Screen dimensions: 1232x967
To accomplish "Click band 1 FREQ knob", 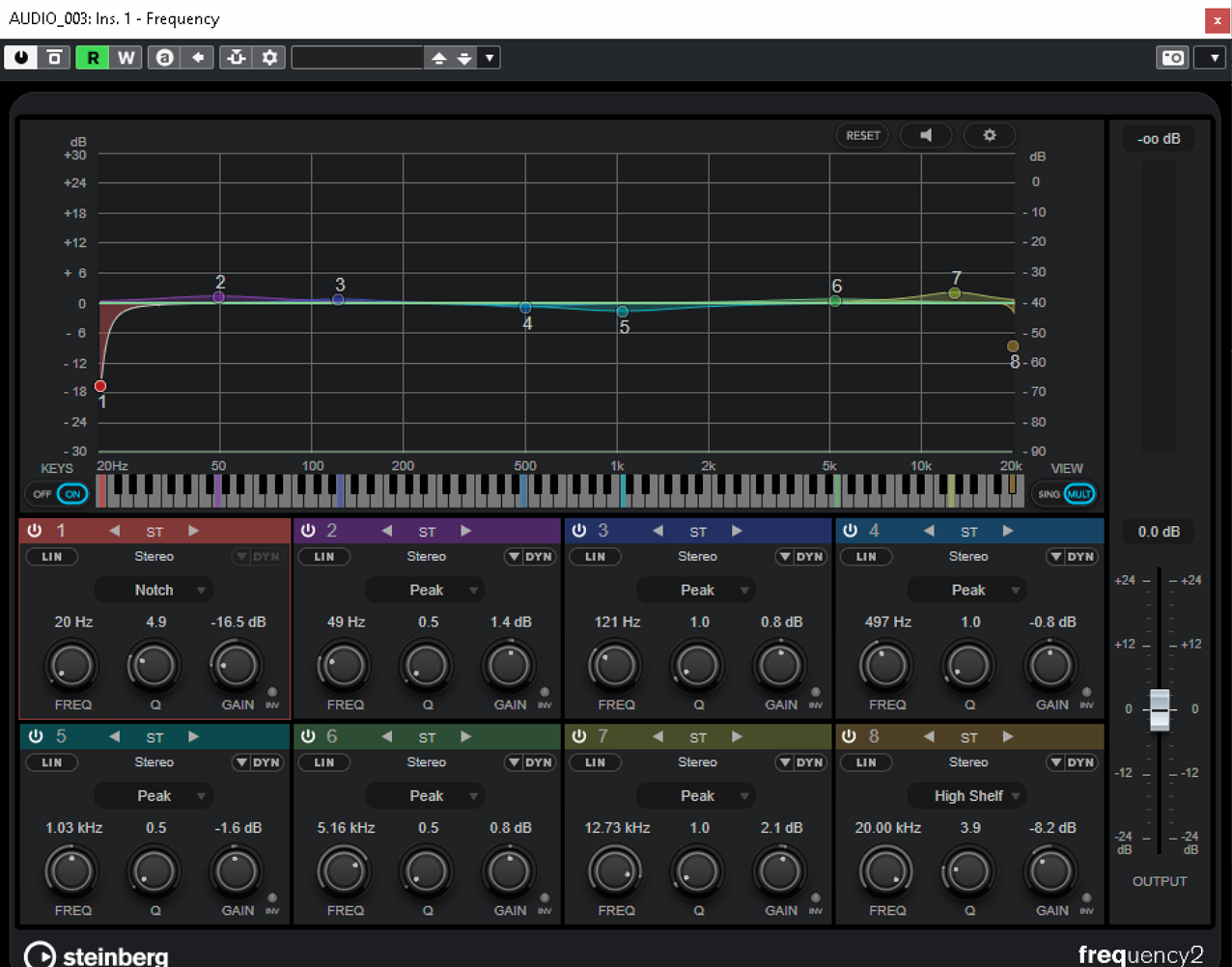I will (72, 666).
